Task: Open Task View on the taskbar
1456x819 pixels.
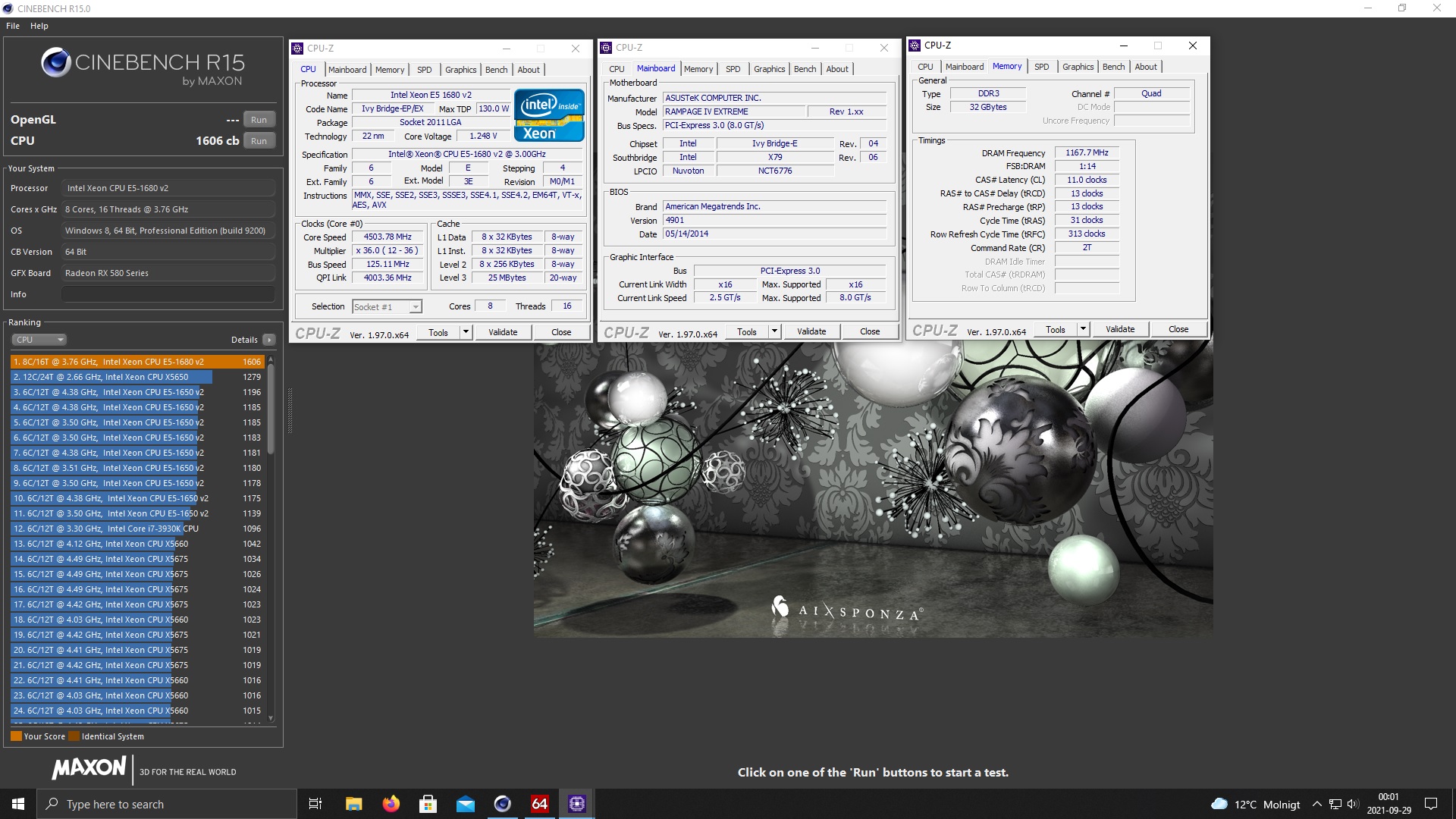Action: (315, 804)
